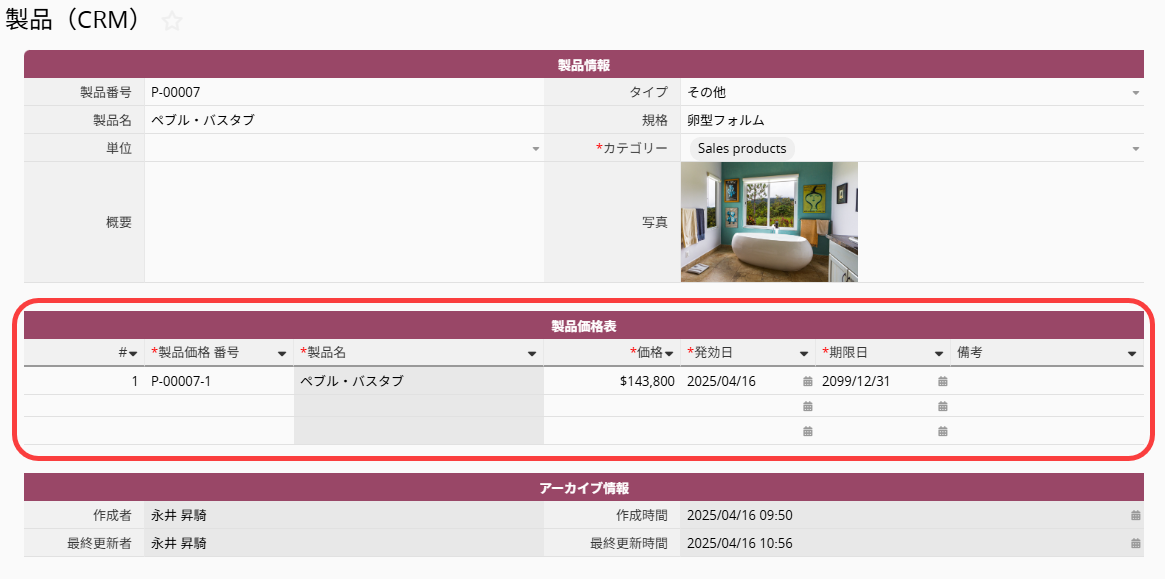The width and height of the screenshot is (1165, 579).
Task: Click the アーカイブ情報 section header
Action: click(x=584, y=488)
